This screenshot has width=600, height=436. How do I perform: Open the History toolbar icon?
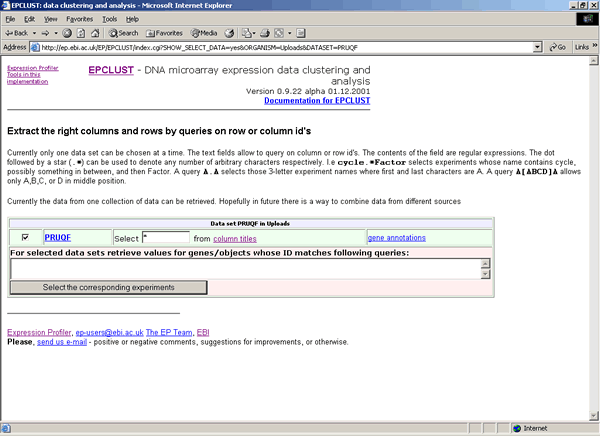[x=229, y=33]
